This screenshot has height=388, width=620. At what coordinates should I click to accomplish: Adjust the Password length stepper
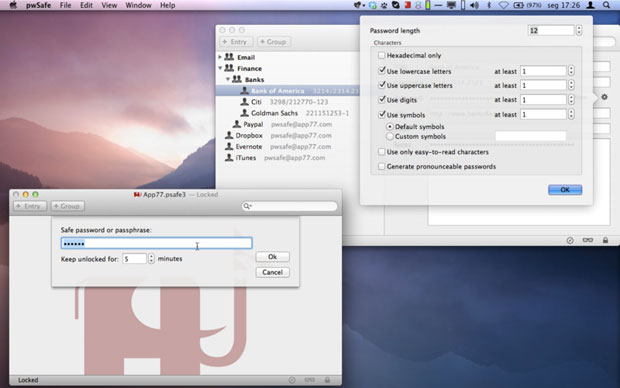579,30
